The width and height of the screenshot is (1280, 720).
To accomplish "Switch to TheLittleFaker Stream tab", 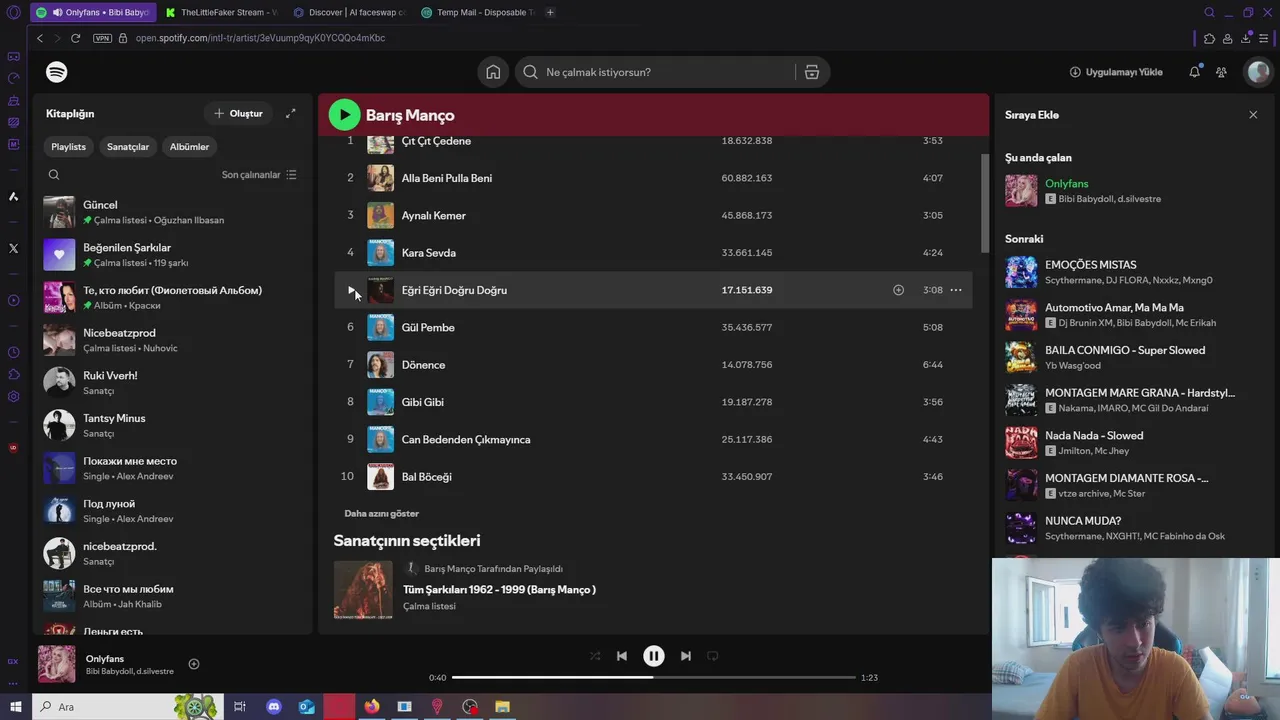I will tap(220, 12).
